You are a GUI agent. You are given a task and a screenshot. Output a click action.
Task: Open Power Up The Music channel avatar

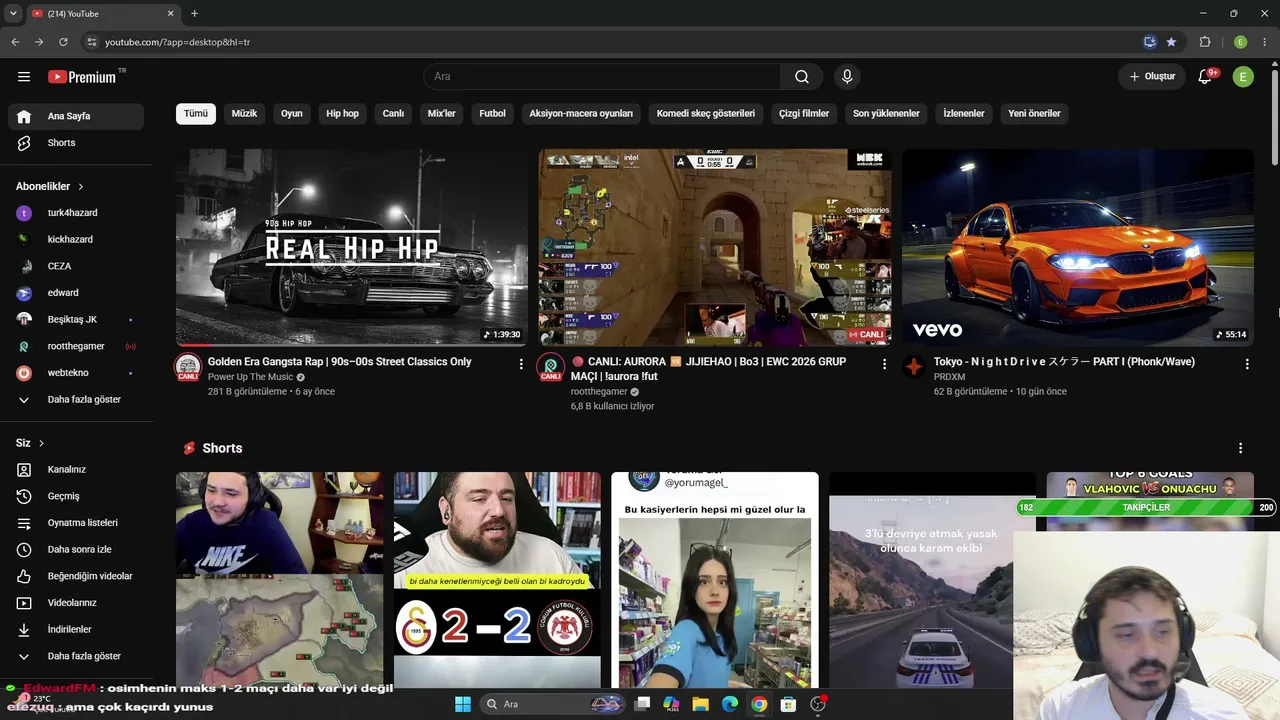[188, 367]
